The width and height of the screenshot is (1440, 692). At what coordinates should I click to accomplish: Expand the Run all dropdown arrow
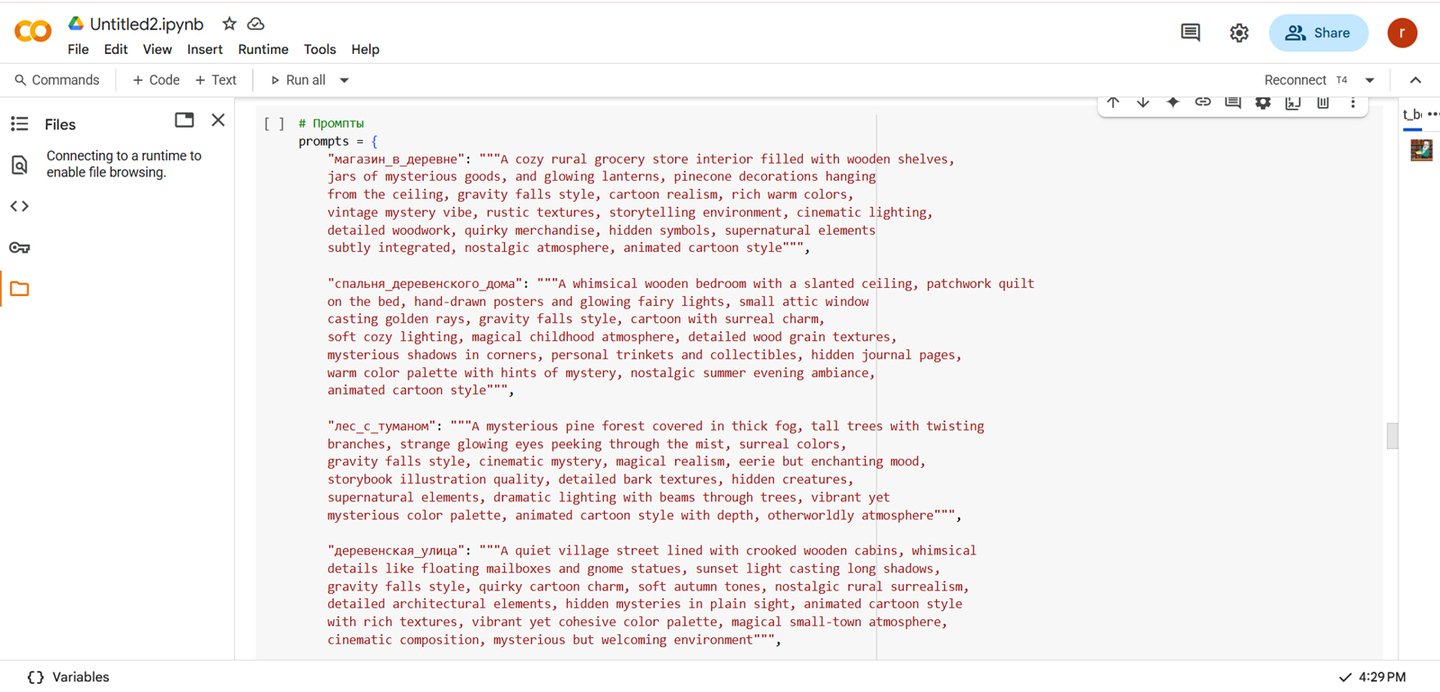click(344, 80)
